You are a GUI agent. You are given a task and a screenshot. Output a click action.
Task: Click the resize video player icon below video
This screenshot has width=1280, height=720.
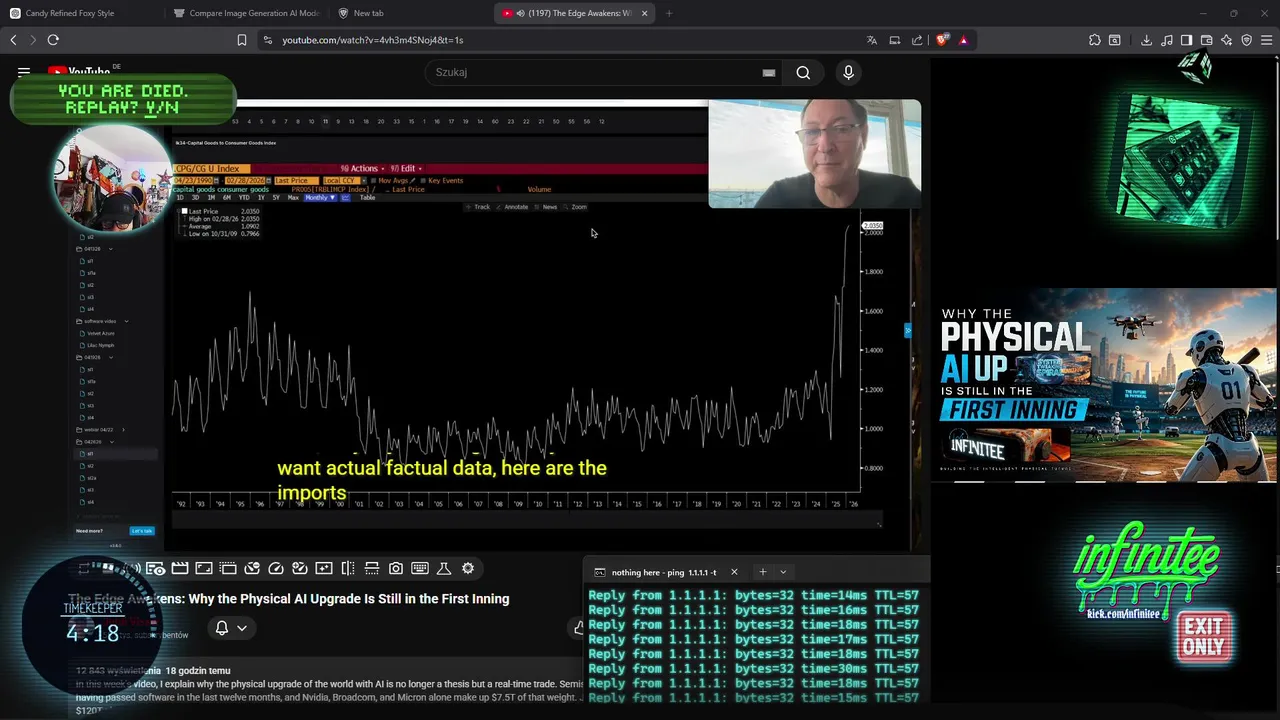click(204, 568)
